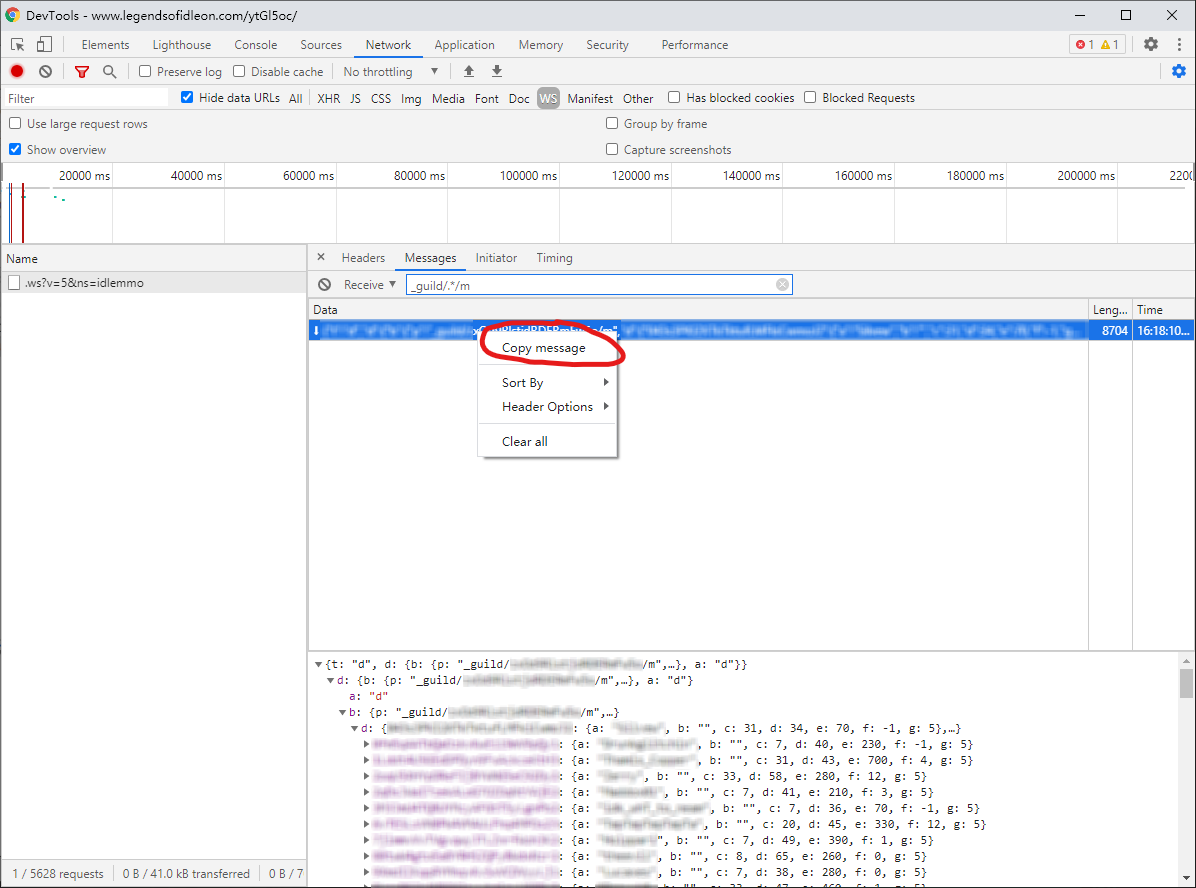This screenshot has height=888, width=1196.
Task: Collapse the b: {p: "_guild/ node
Action: coord(342,713)
